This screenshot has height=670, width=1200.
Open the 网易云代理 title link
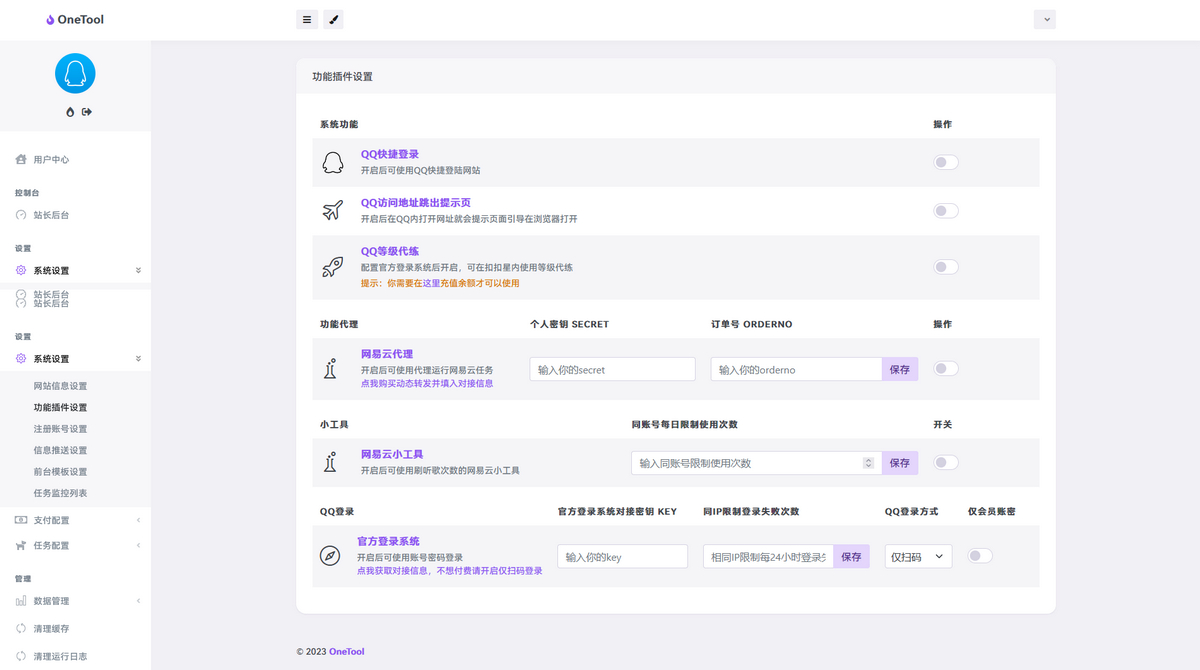click(x=387, y=354)
